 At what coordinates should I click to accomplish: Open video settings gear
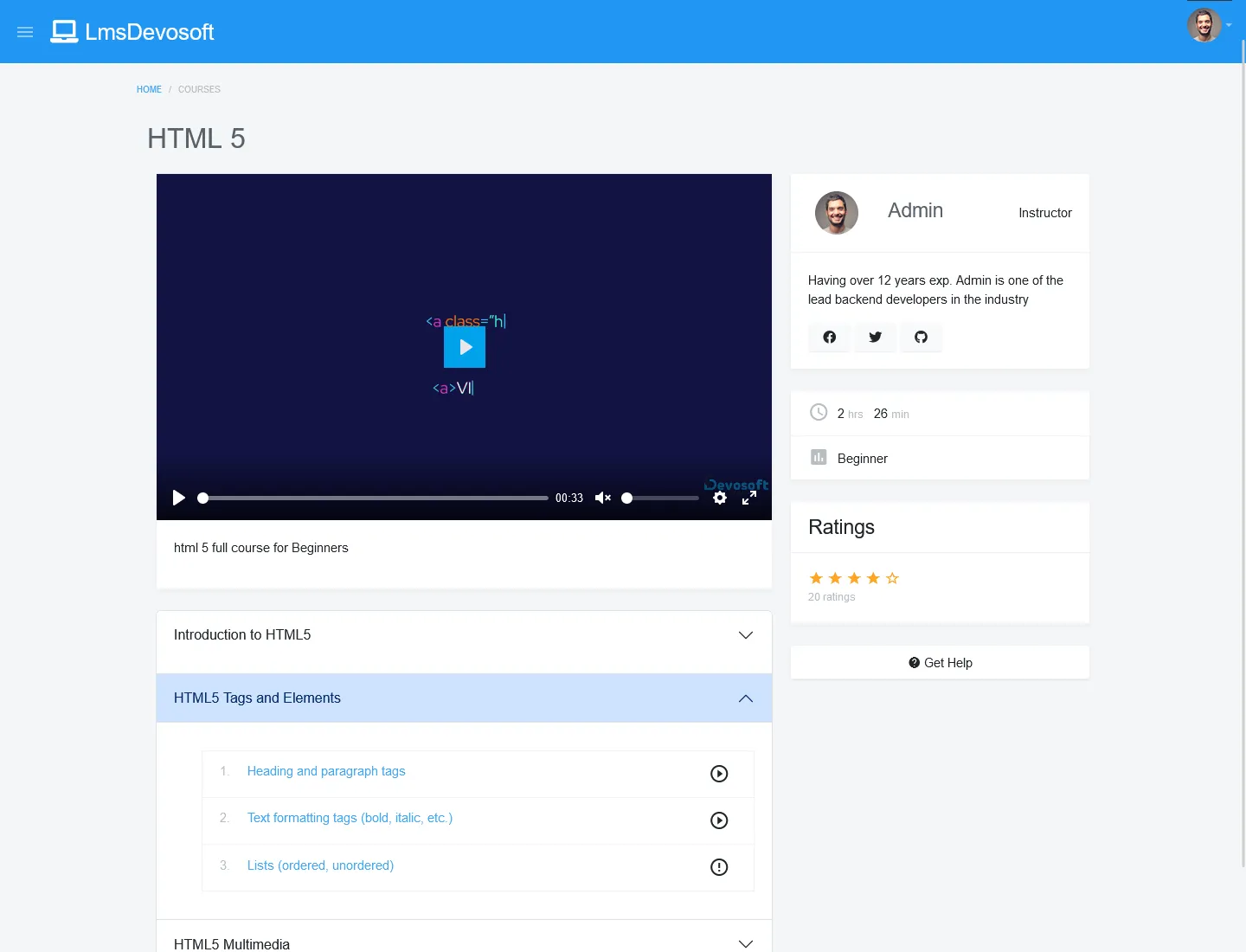point(719,498)
